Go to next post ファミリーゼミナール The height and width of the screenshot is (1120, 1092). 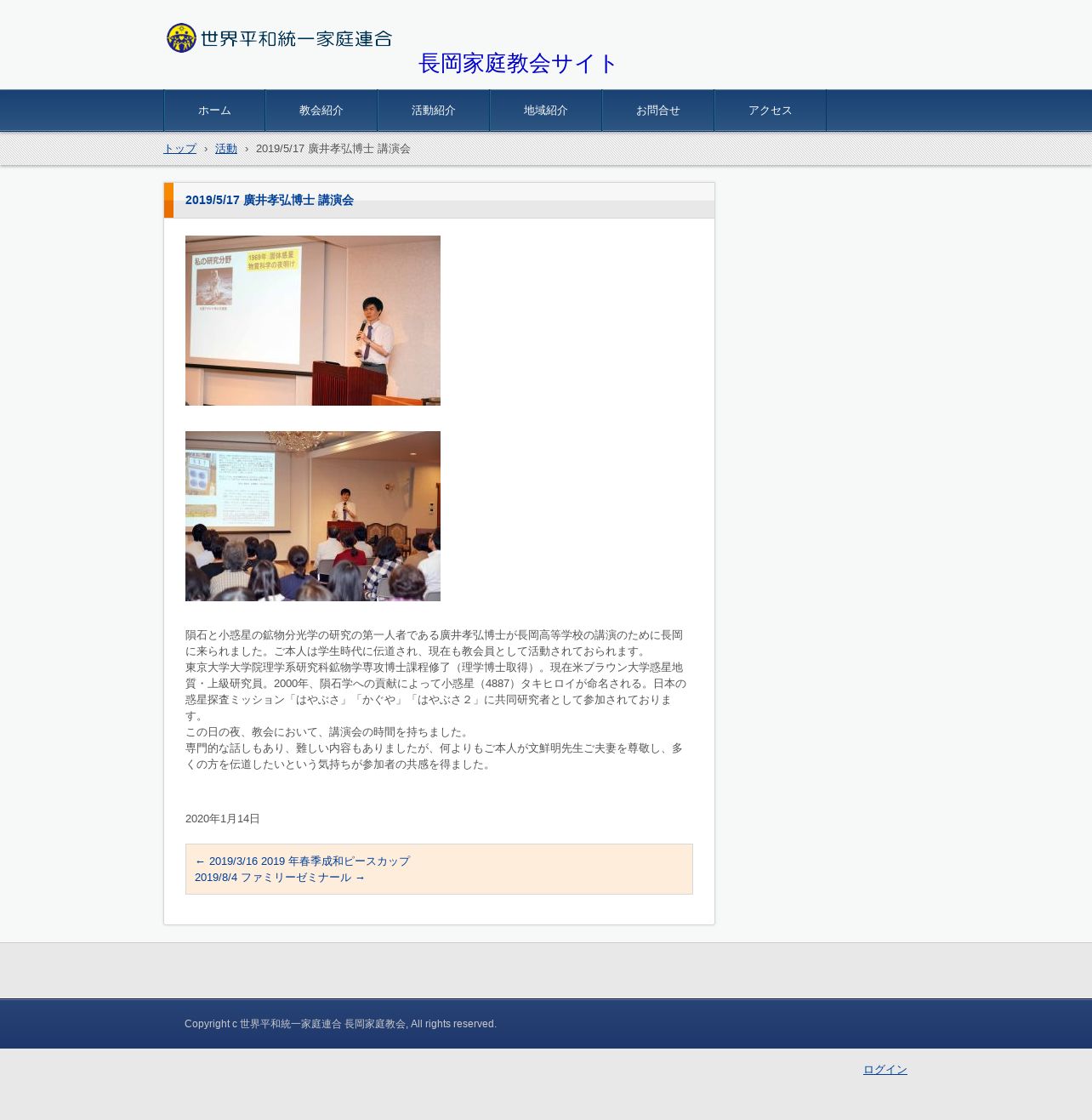[280, 878]
